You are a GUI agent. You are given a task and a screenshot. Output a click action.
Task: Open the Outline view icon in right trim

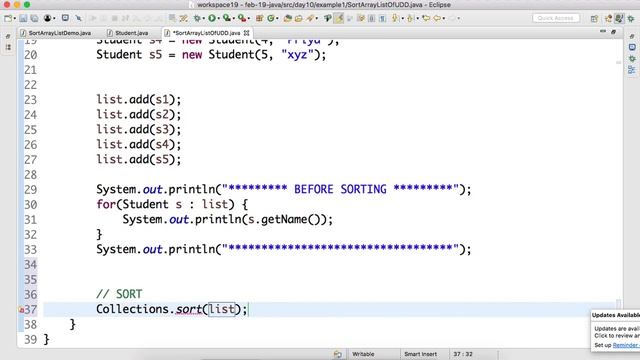[x=632, y=70]
